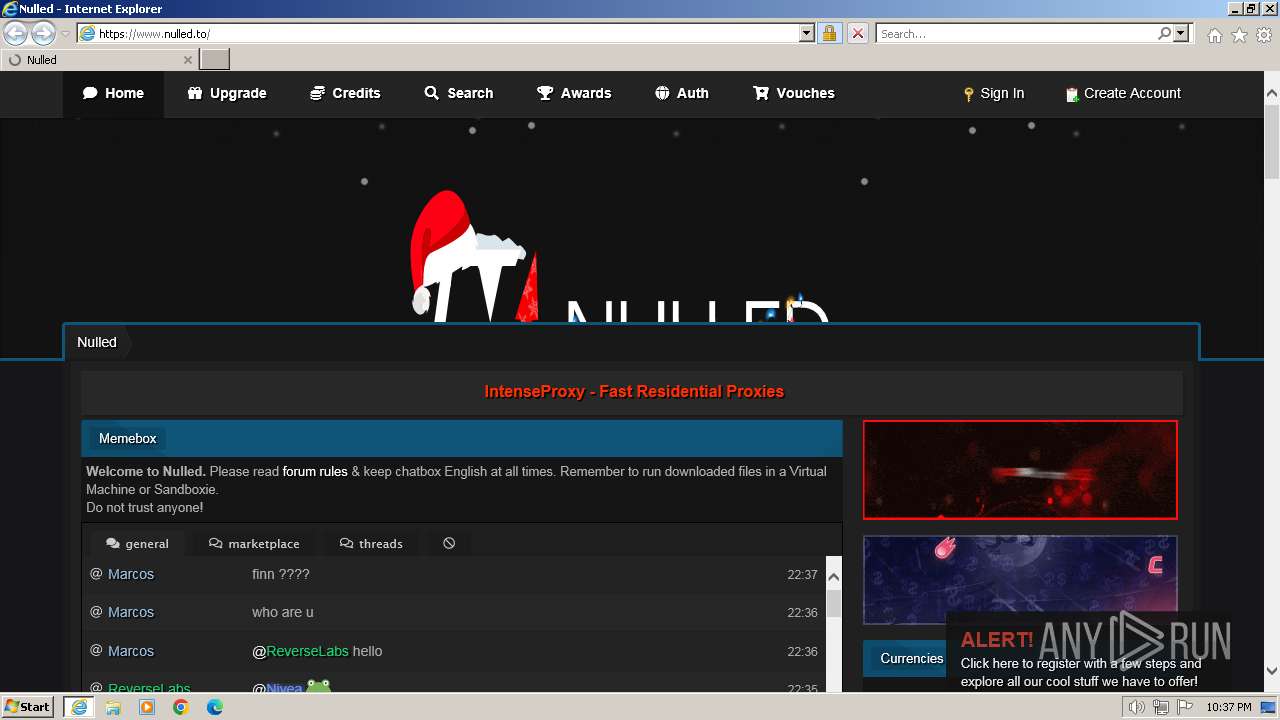Open the Vouches navigation item
The height and width of the screenshot is (720, 1280).
794,93
